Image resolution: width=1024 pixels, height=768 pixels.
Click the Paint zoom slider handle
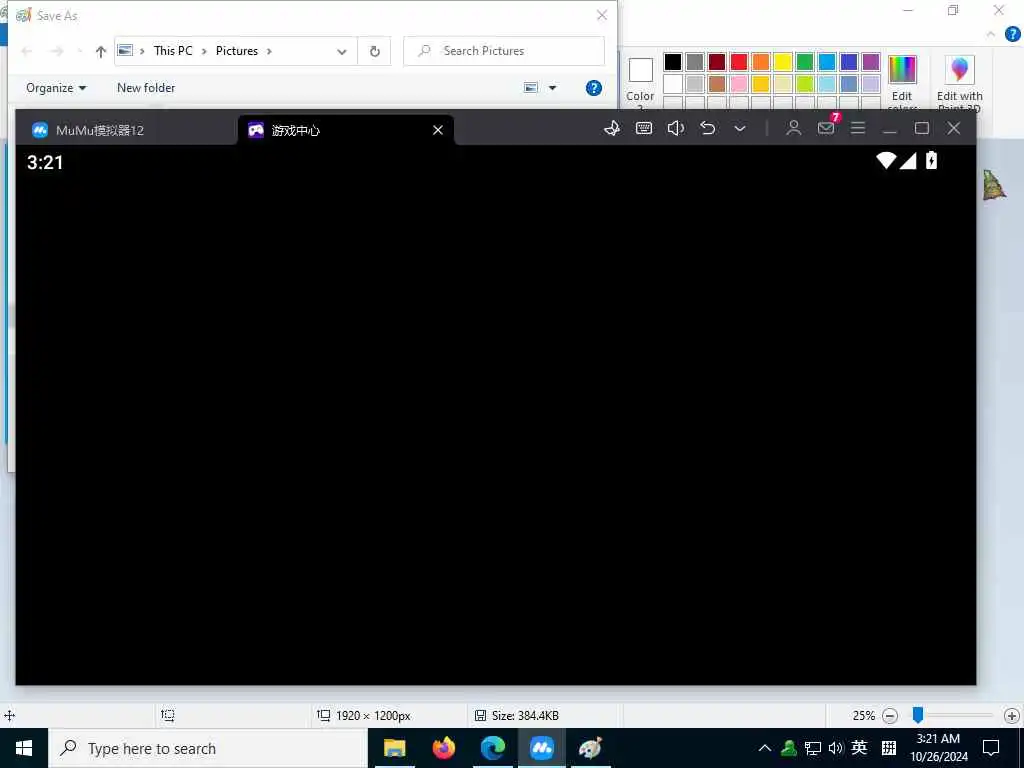pyautogui.click(x=918, y=715)
